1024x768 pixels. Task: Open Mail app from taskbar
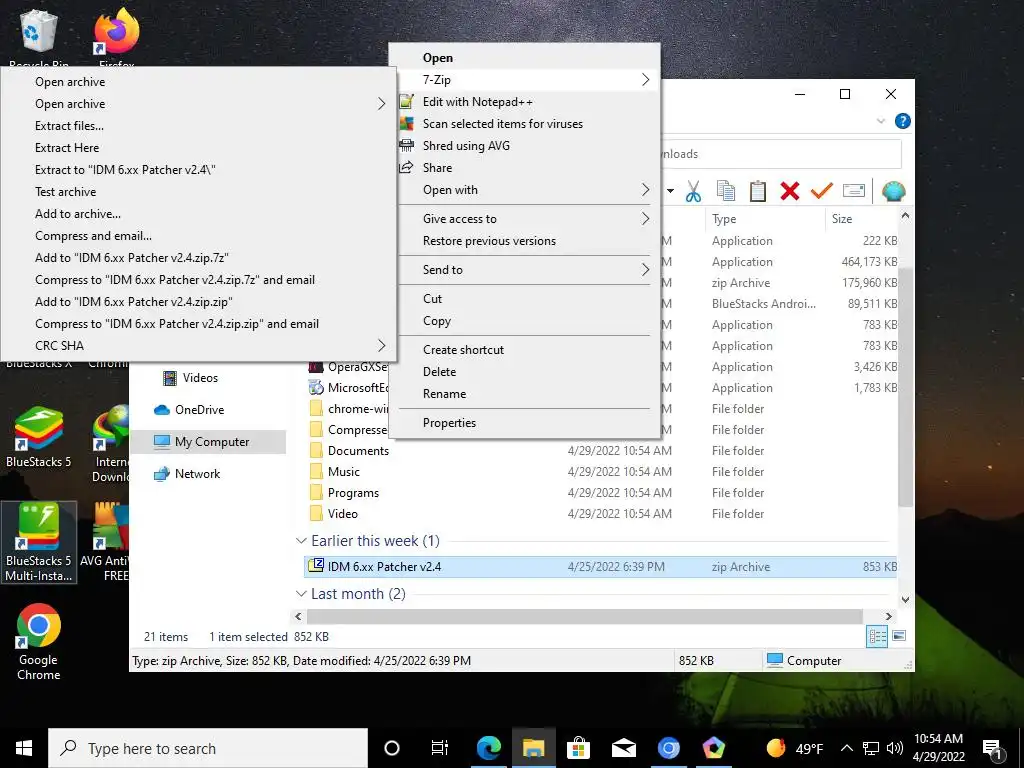click(x=624, y=748)
